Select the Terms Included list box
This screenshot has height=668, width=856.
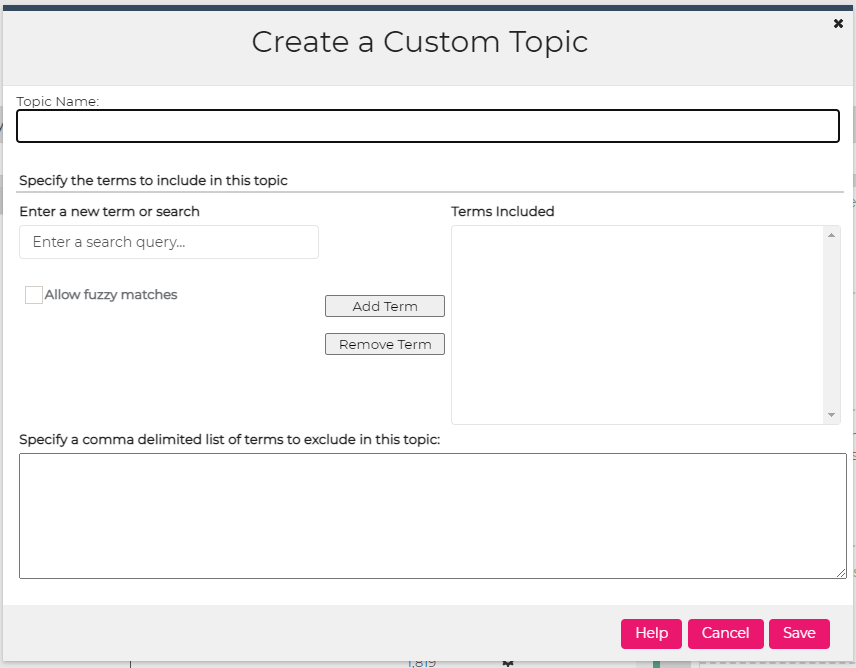click(x=638, y=325)
